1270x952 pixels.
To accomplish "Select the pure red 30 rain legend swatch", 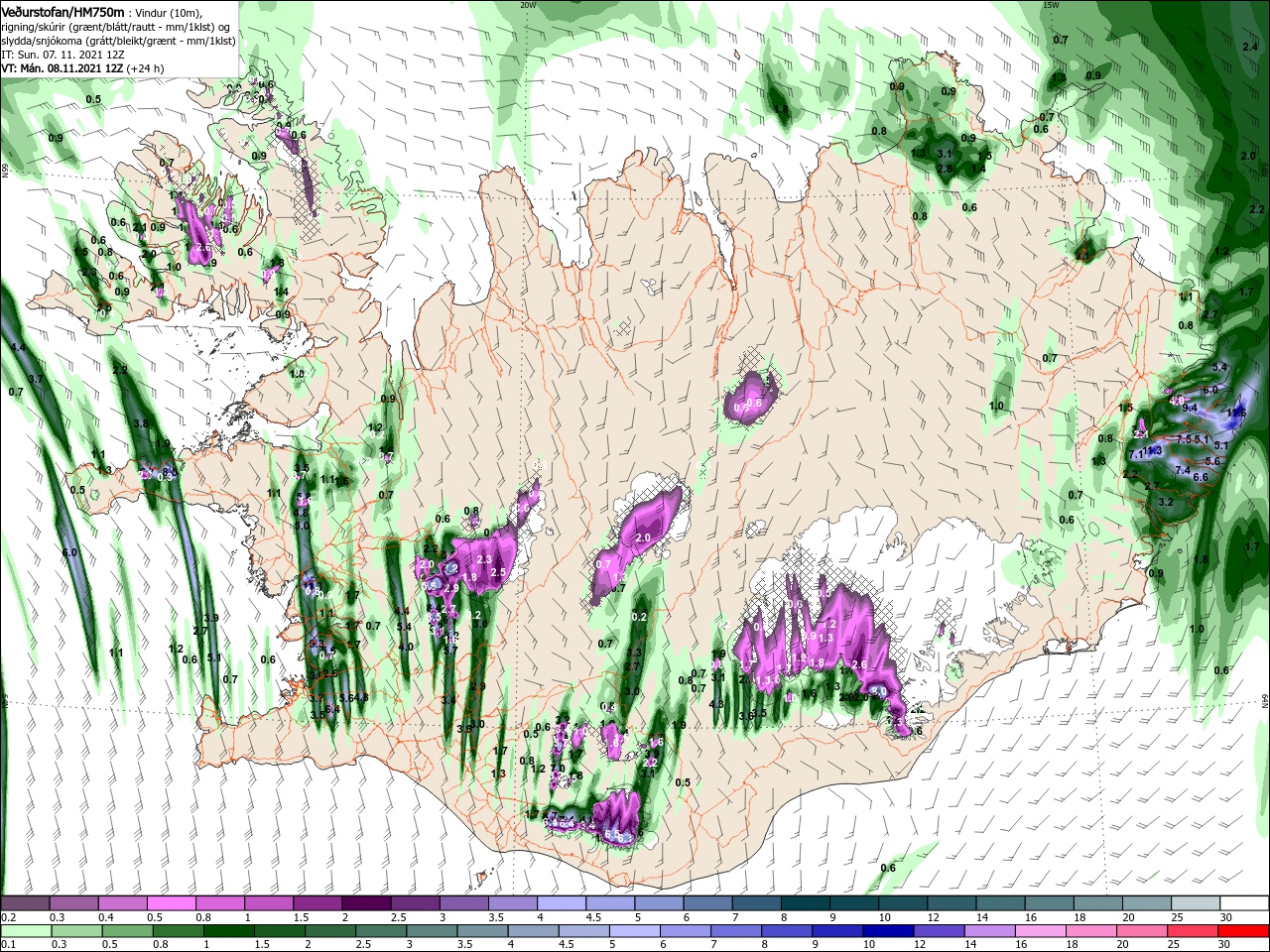I will pos(1244,931).
